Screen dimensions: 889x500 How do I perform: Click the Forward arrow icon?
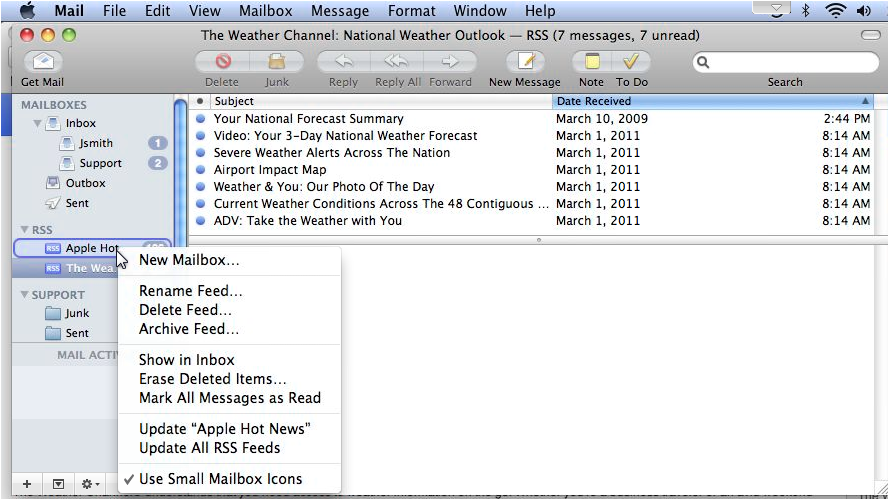(450, 62)
